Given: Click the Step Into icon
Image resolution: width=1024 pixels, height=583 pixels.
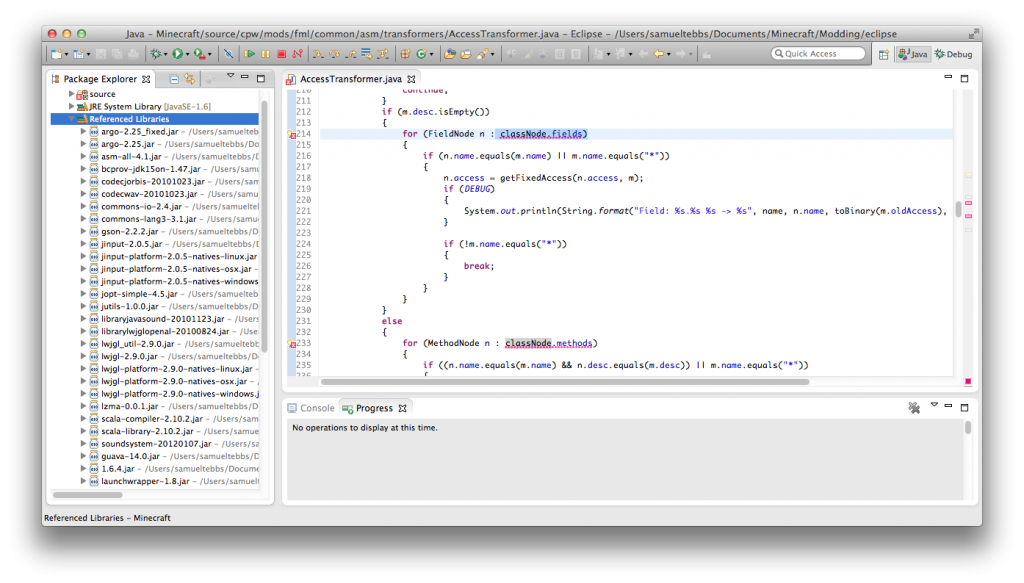Looking at the screenshot, I should point(318,54).
